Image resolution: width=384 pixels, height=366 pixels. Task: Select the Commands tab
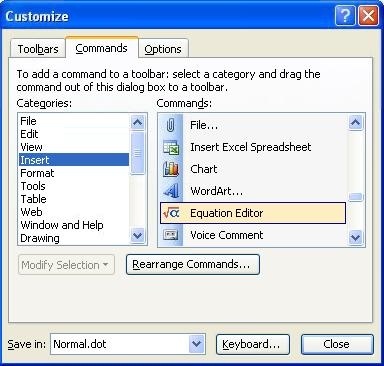coord(101,48)
